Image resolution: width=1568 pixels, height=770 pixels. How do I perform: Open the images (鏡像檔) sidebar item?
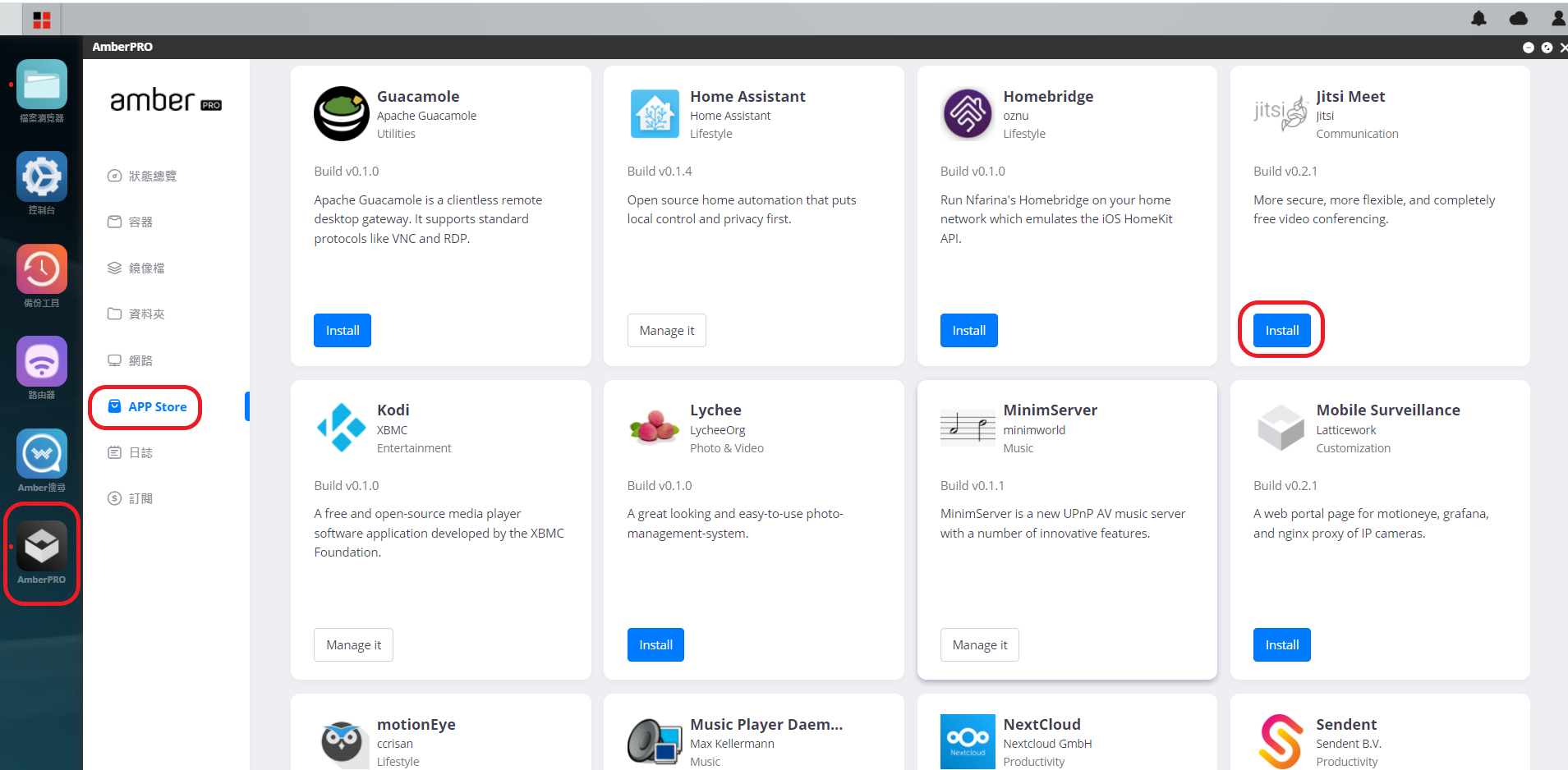point(136,268)
